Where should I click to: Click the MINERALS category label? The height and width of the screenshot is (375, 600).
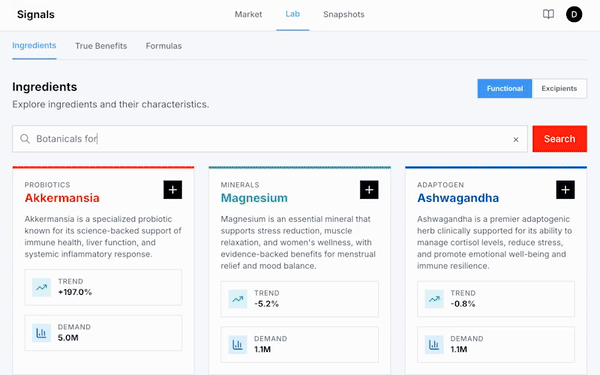(x=240, y=185)
